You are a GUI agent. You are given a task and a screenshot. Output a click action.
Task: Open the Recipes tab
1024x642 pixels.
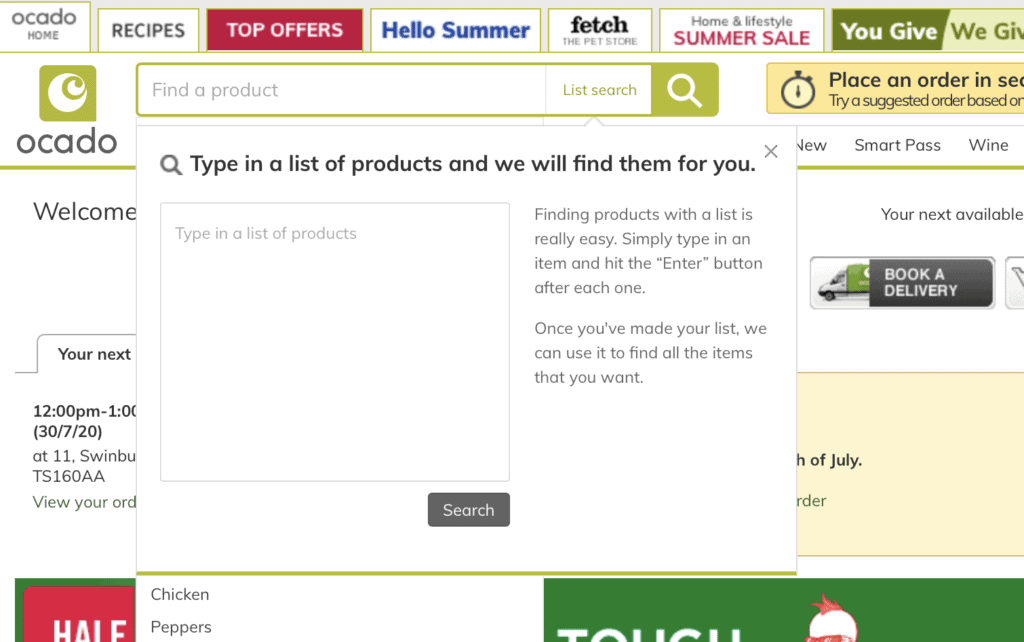click(x=148, y=30)
